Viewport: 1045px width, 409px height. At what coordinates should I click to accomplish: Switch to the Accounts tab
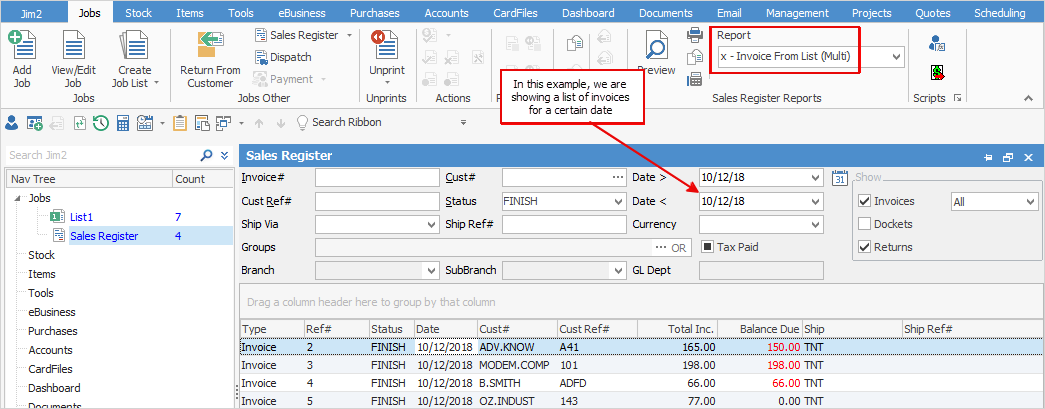pyautogui.click(x=447, y=13)
